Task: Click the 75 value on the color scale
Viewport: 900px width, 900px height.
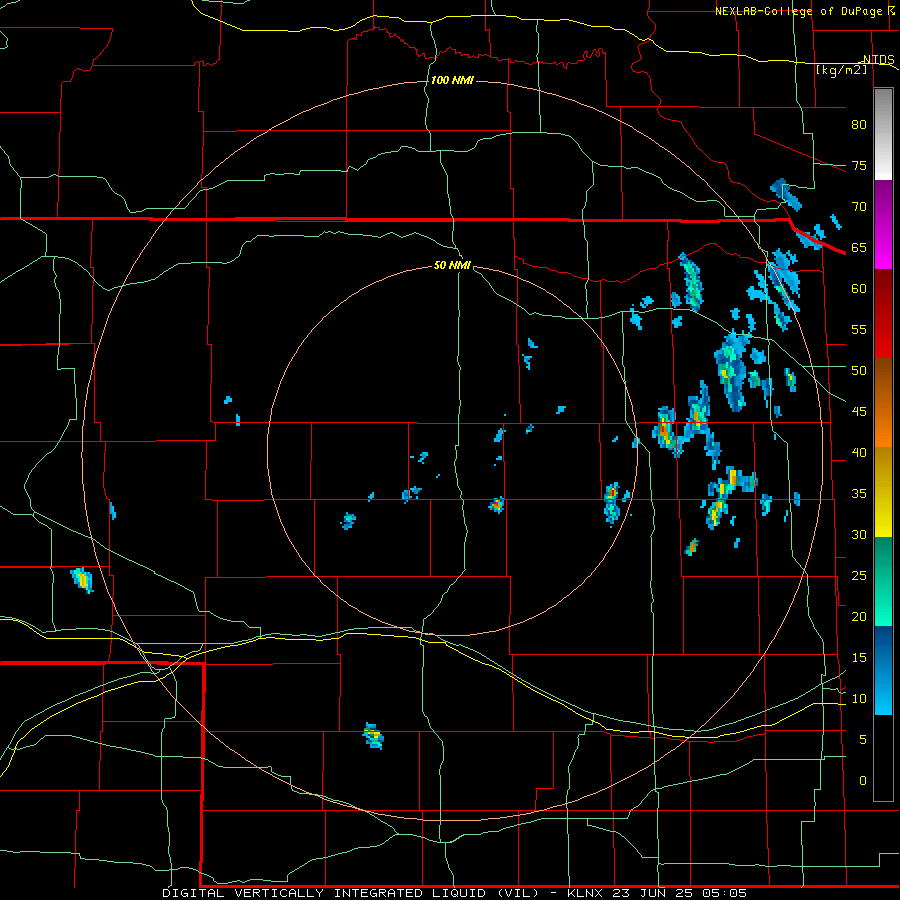Action: 859,165
